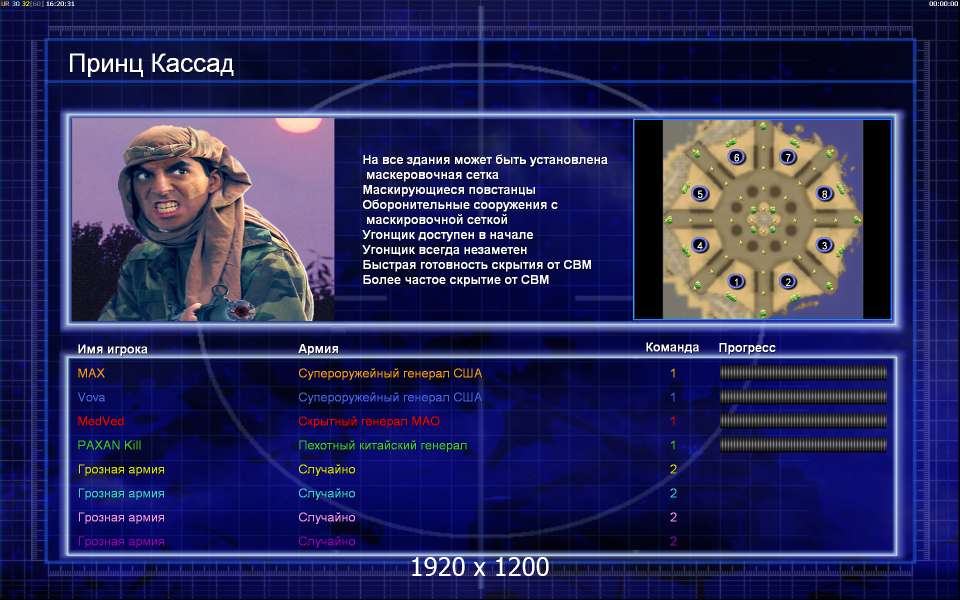Select the player name "MedVed"

pos(101,421)
